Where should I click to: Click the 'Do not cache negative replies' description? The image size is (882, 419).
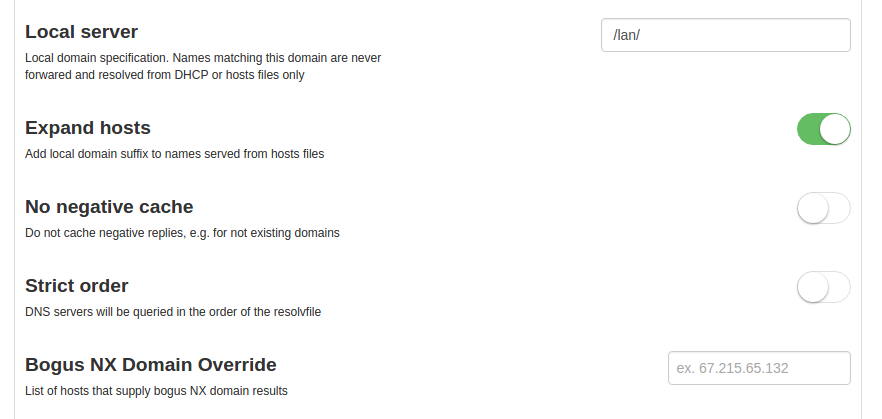[182, 233]
